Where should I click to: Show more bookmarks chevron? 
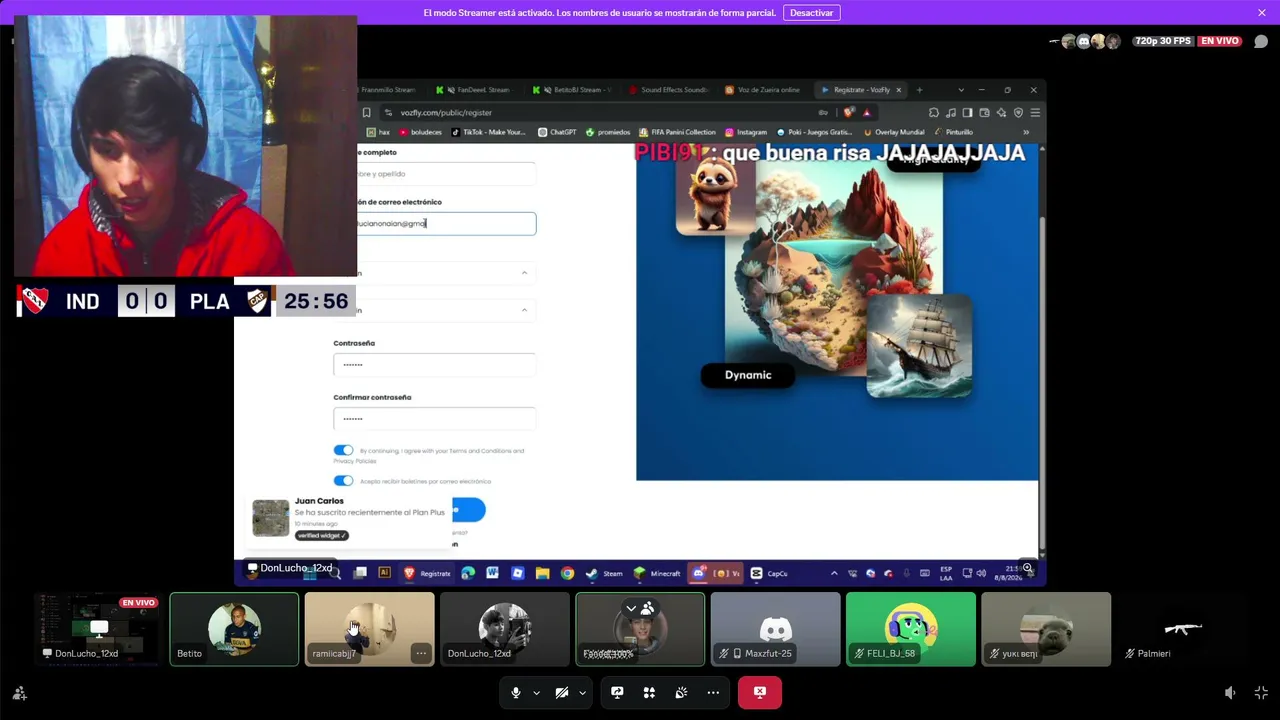coord(1026,132)
